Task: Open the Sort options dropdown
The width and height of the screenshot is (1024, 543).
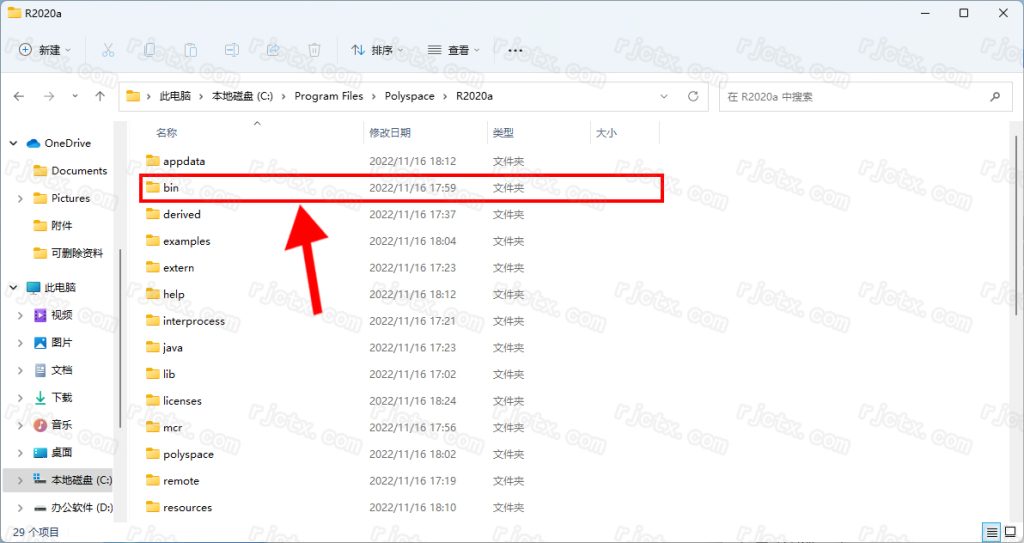Action: tap(377, 50)
